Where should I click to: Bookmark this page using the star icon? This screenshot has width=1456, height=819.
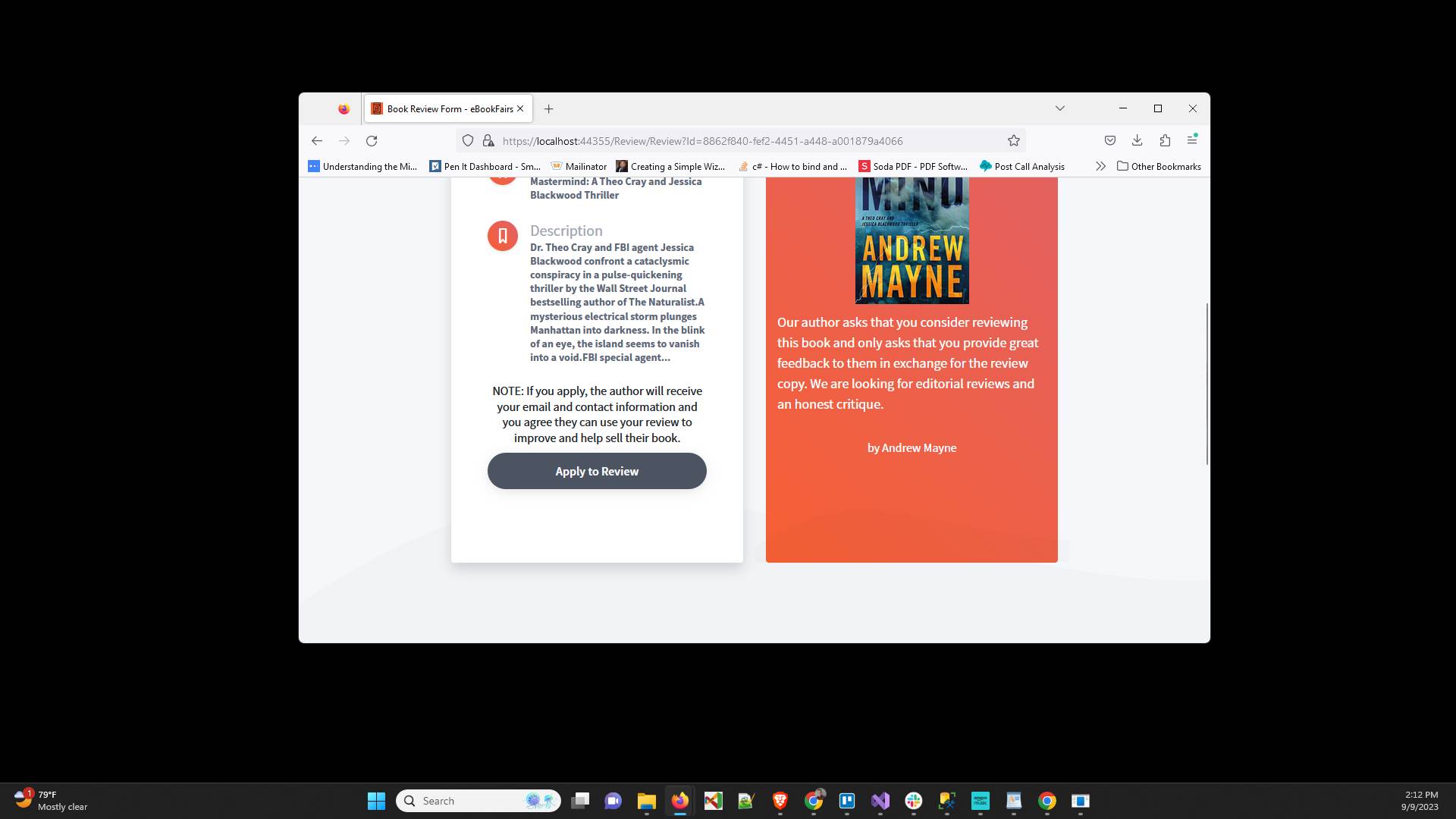coord(1013,140)
